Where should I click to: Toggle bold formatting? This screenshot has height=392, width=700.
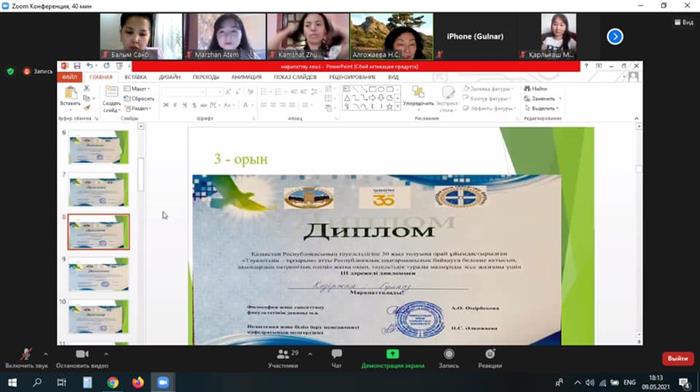pos(166,105)
